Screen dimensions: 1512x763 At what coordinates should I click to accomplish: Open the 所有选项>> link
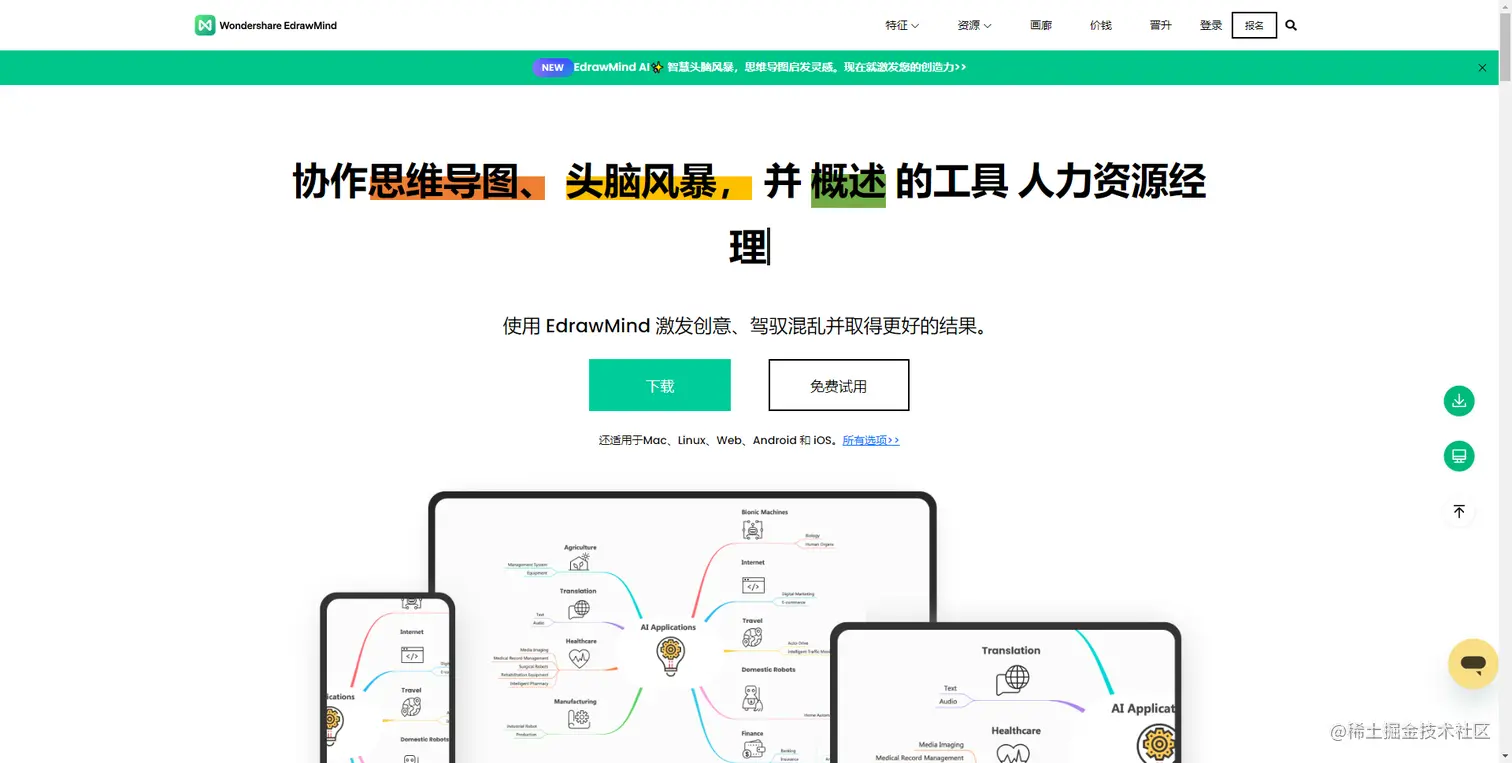[871, 440]
